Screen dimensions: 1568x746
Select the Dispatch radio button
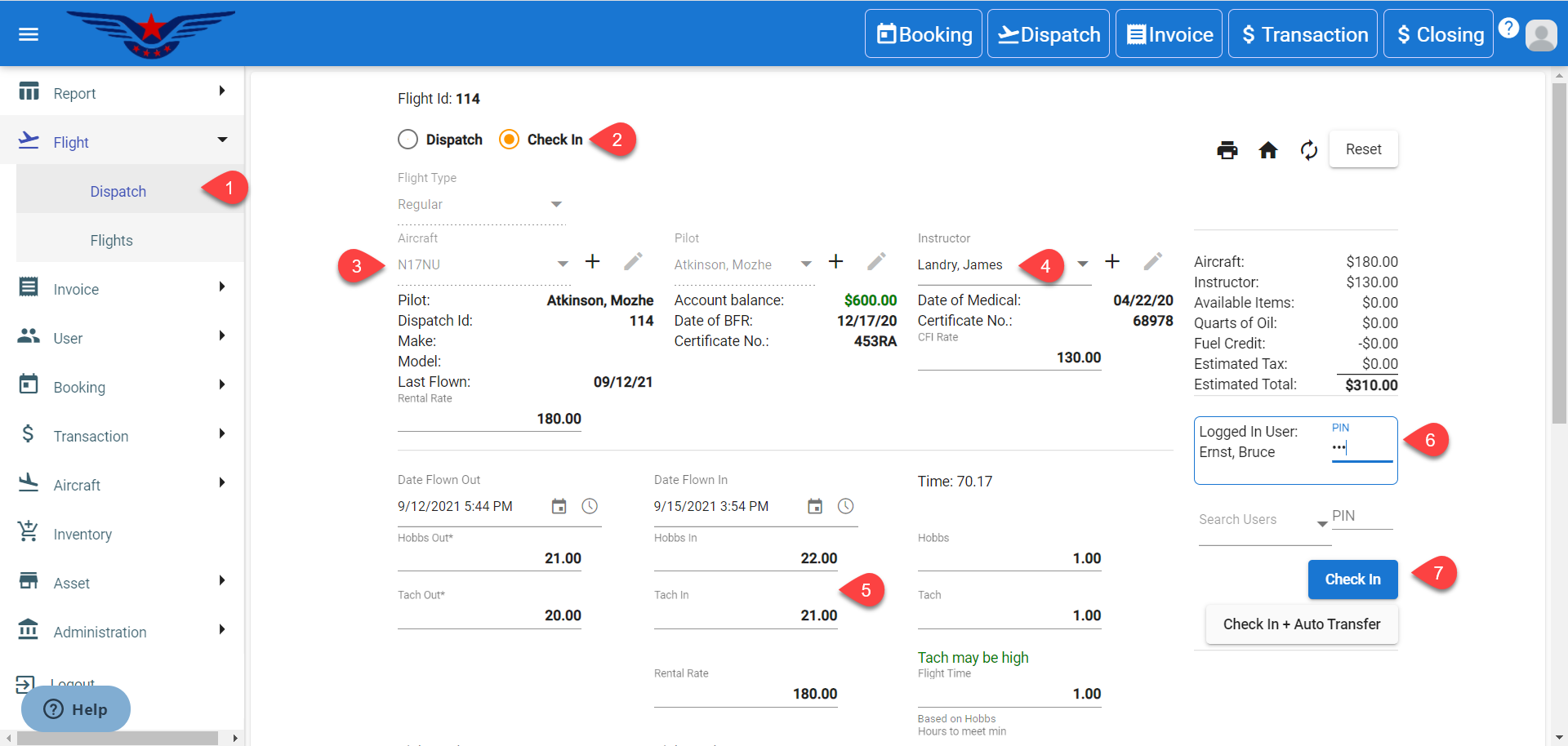click(408, 140)
